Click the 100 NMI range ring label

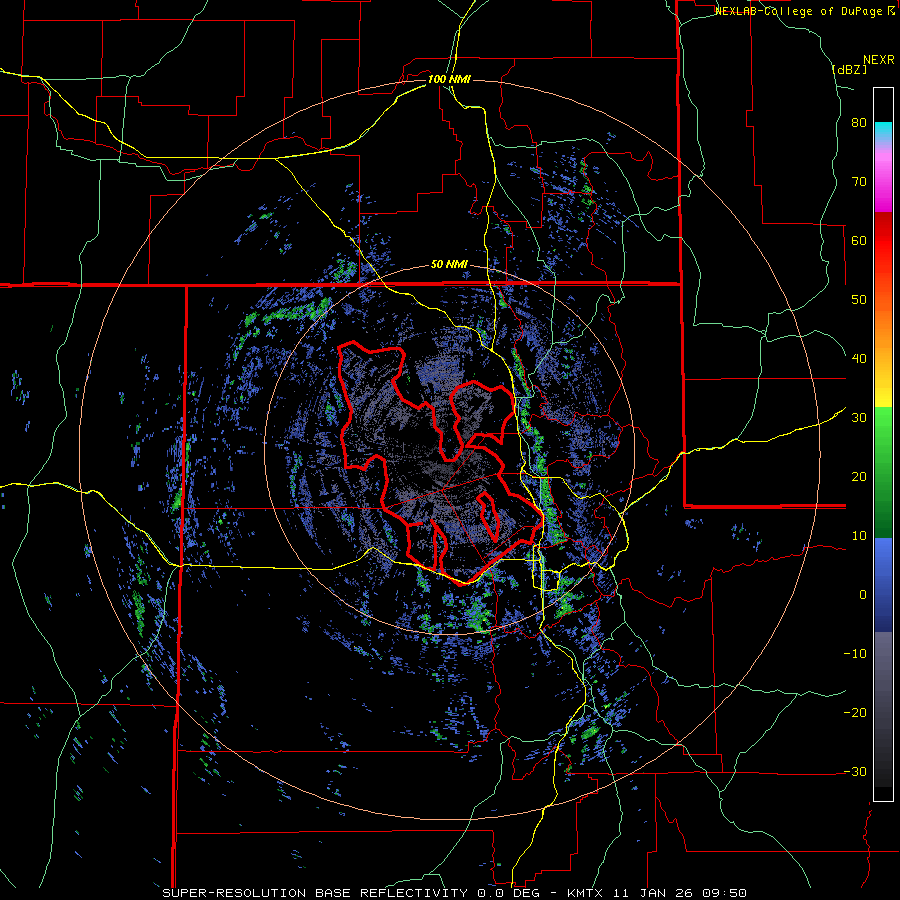pos(449,79)
